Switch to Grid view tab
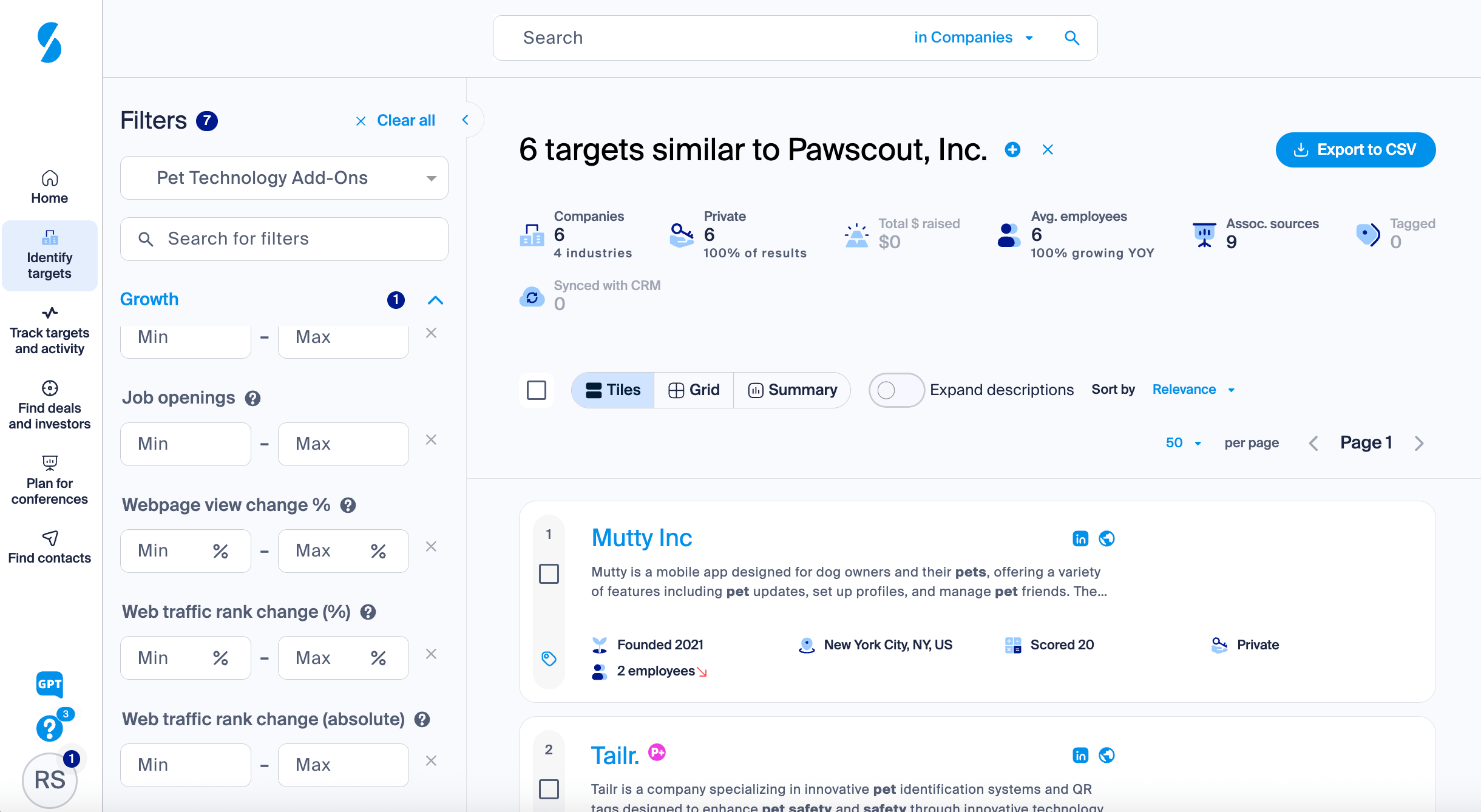The width and height of the screenshot is (1481, 812). 693,390
